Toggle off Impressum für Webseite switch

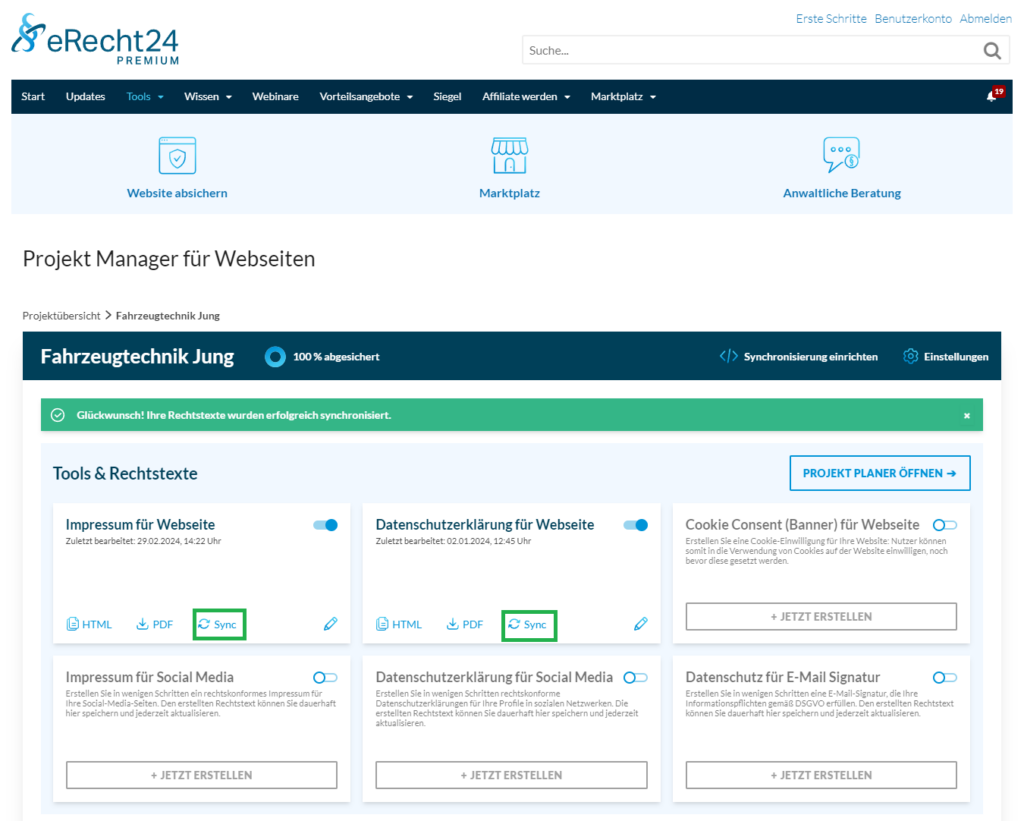pyautogui.click(x=325, y=525)
